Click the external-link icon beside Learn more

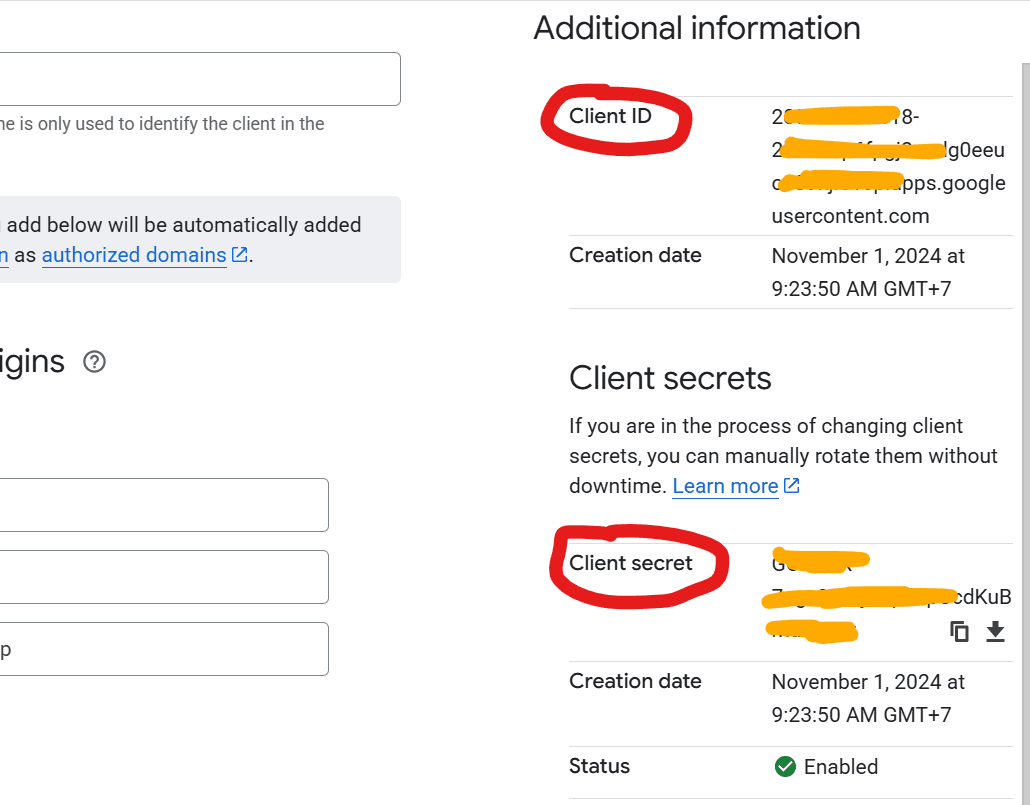(790, 486)
